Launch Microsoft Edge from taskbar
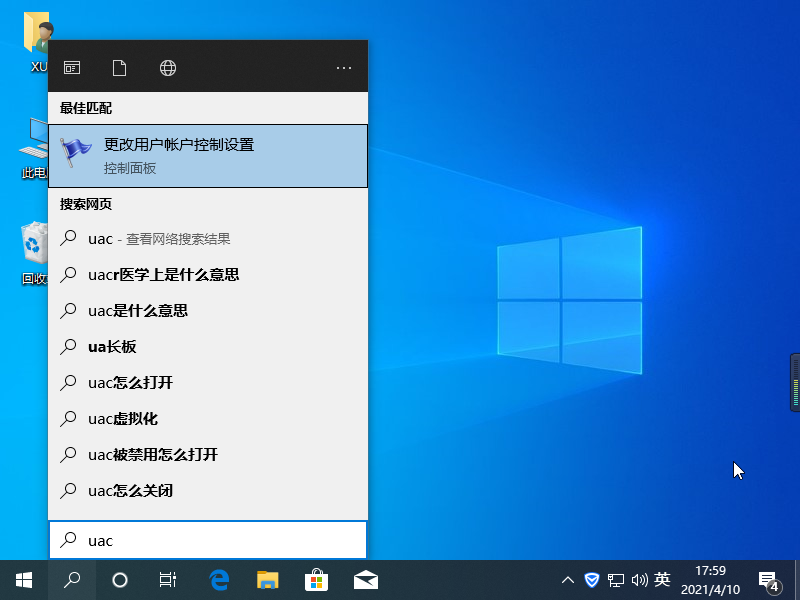Screen dimensions: 800x600 [218, 580]
